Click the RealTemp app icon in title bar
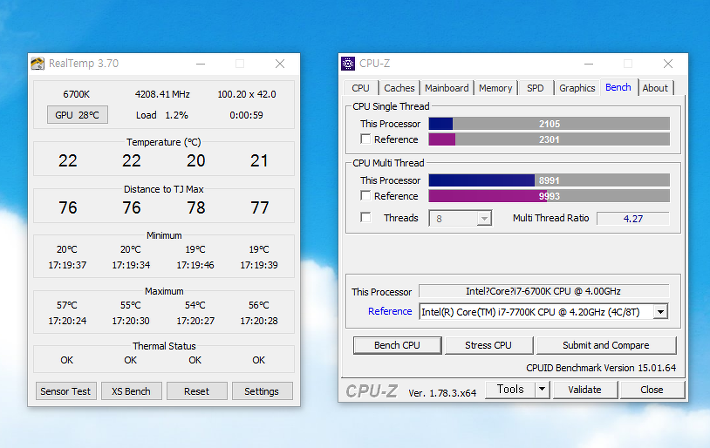The image size is (710, 448). click(38, 63)
